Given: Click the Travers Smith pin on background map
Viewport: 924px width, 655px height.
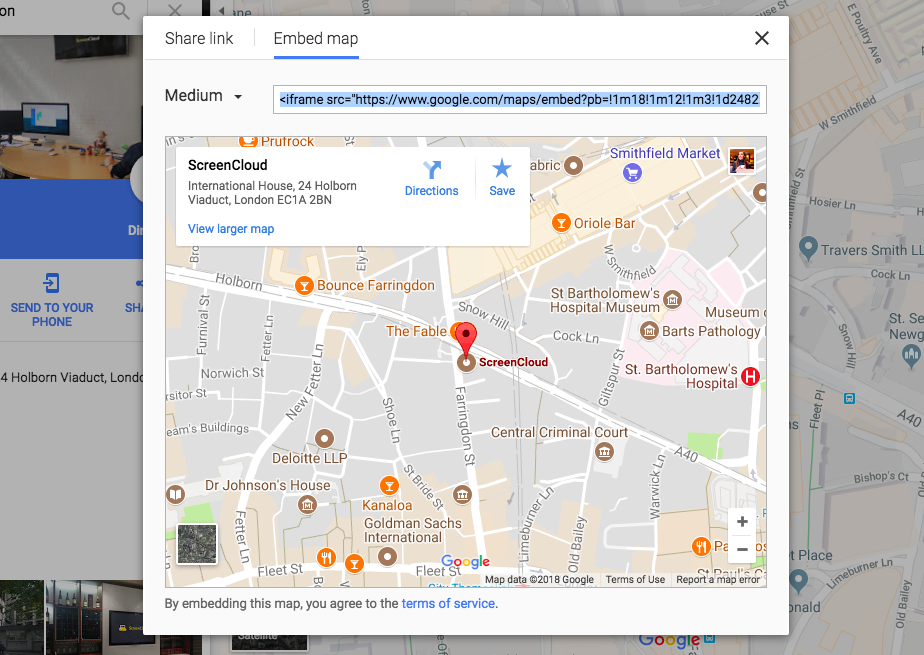Looking at the screenshot, I should point(808,248).
